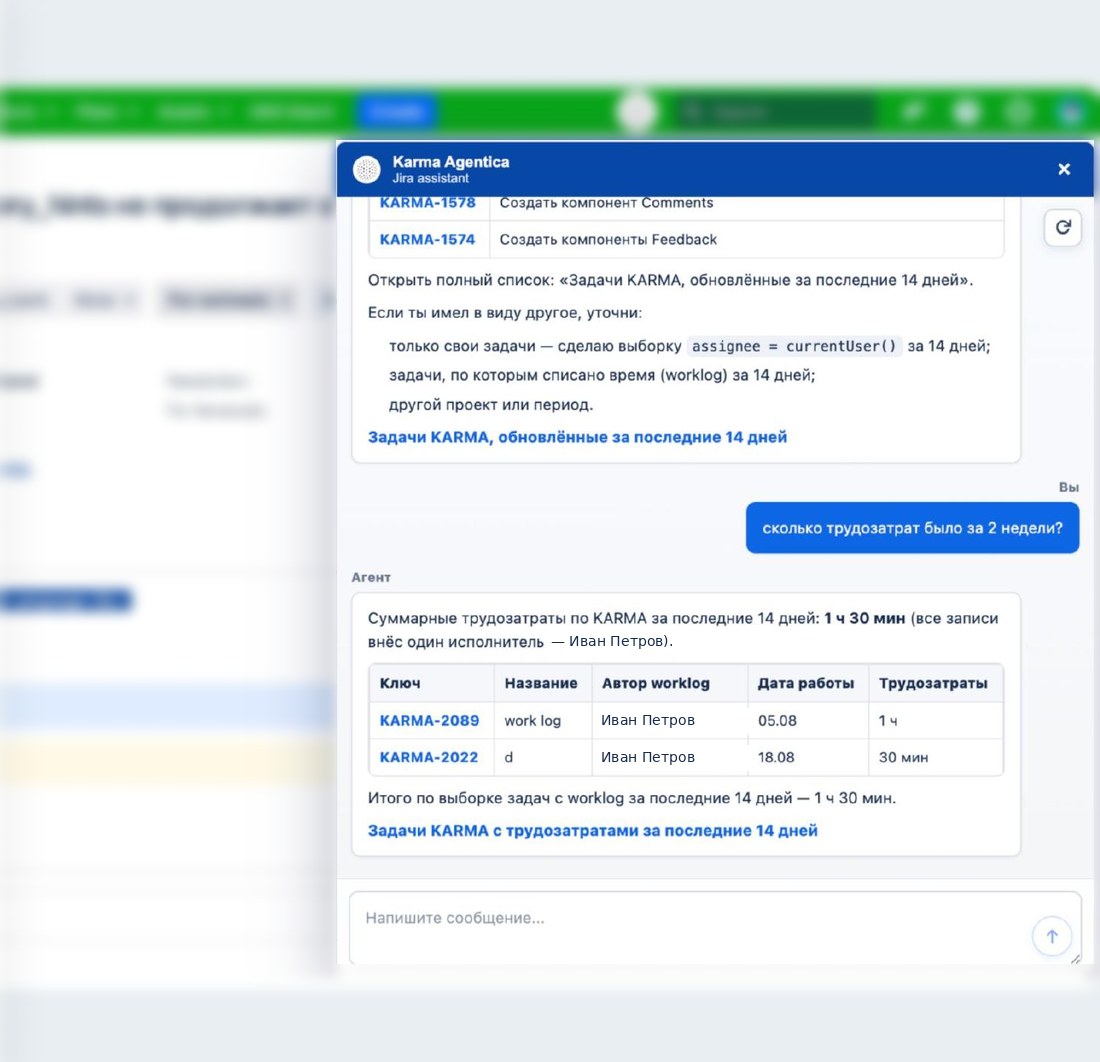
Task: Click the 'Jira assistant' subtitle
Action: [431, 178]
